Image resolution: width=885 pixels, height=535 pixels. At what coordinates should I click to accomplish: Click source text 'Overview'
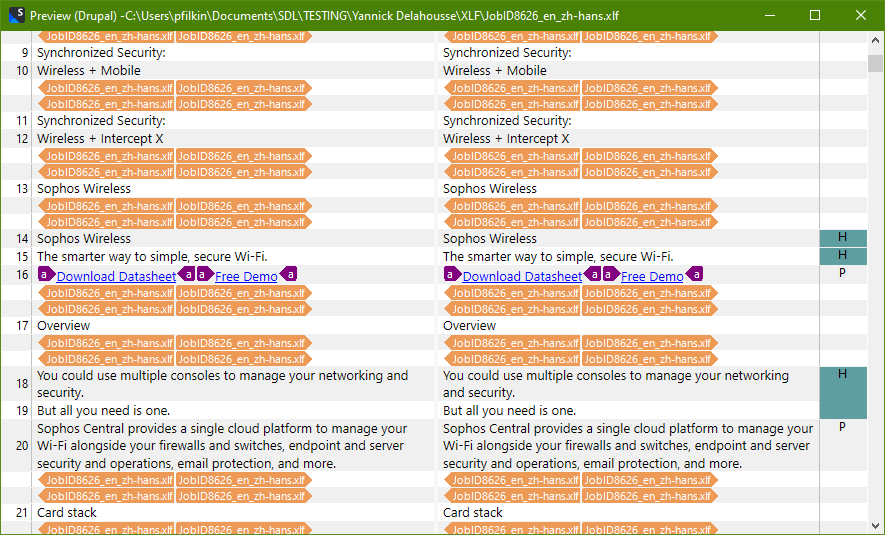63,326
